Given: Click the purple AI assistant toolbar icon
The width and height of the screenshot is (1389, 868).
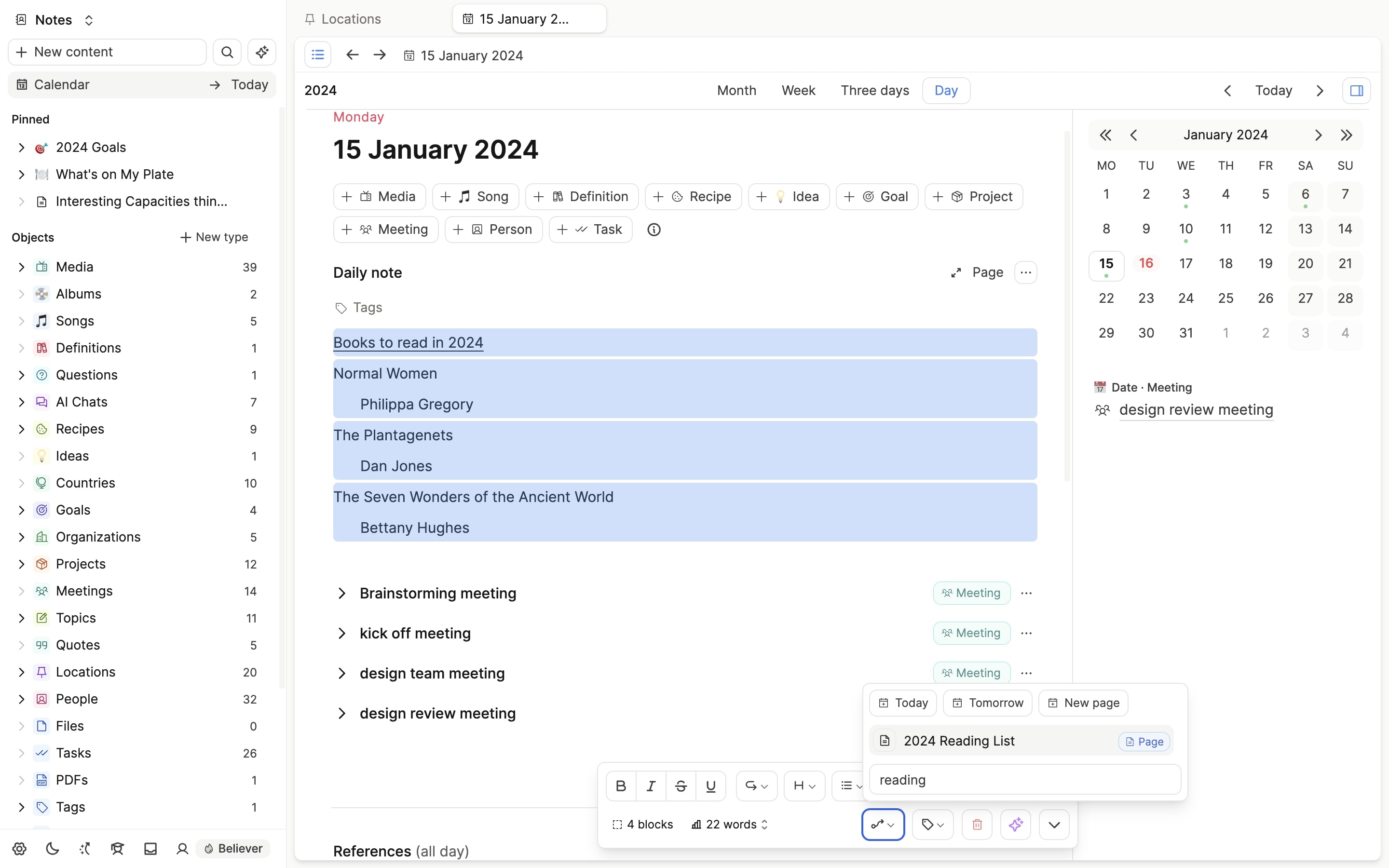Looking at the screenshot, I should [1015, 825].
